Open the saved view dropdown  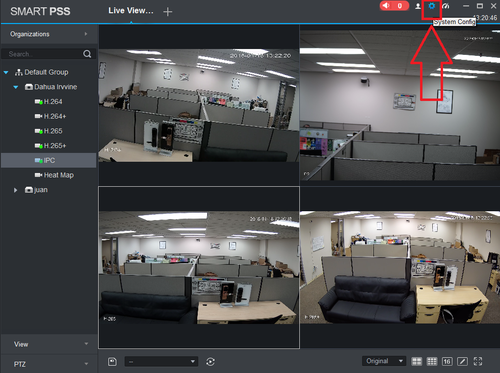click(x=161, y=361)
